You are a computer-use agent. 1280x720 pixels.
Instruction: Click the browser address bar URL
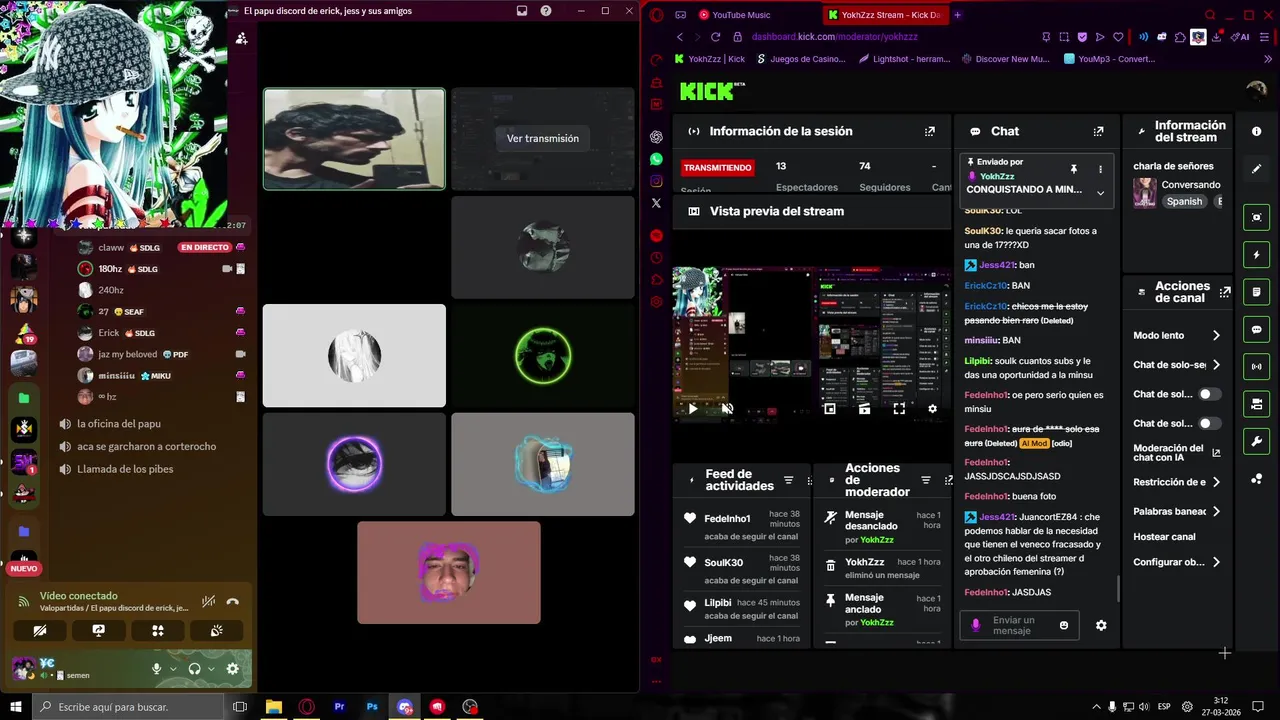pos(834,37)
